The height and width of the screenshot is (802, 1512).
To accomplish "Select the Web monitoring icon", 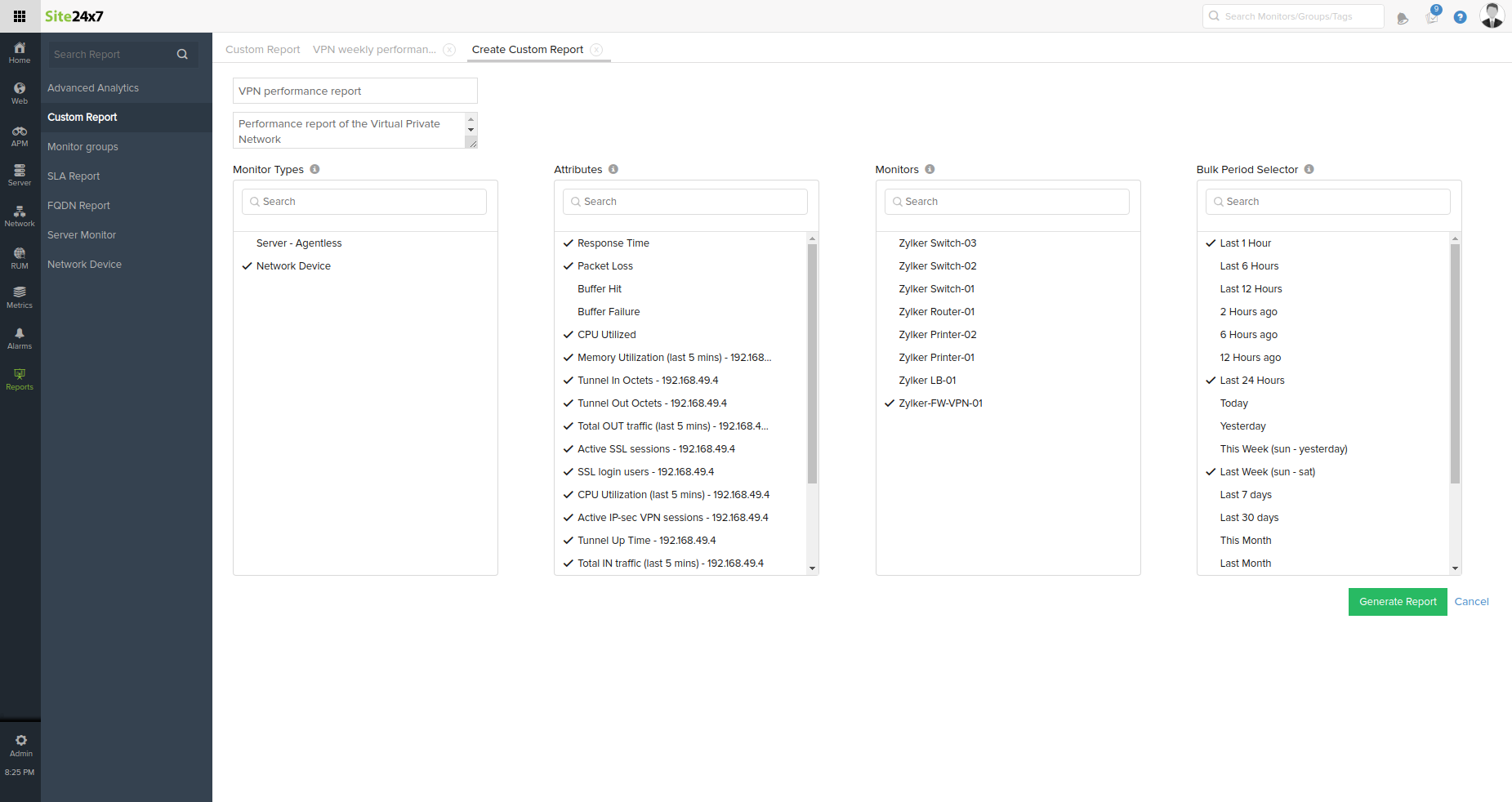I will pos(19,91).
